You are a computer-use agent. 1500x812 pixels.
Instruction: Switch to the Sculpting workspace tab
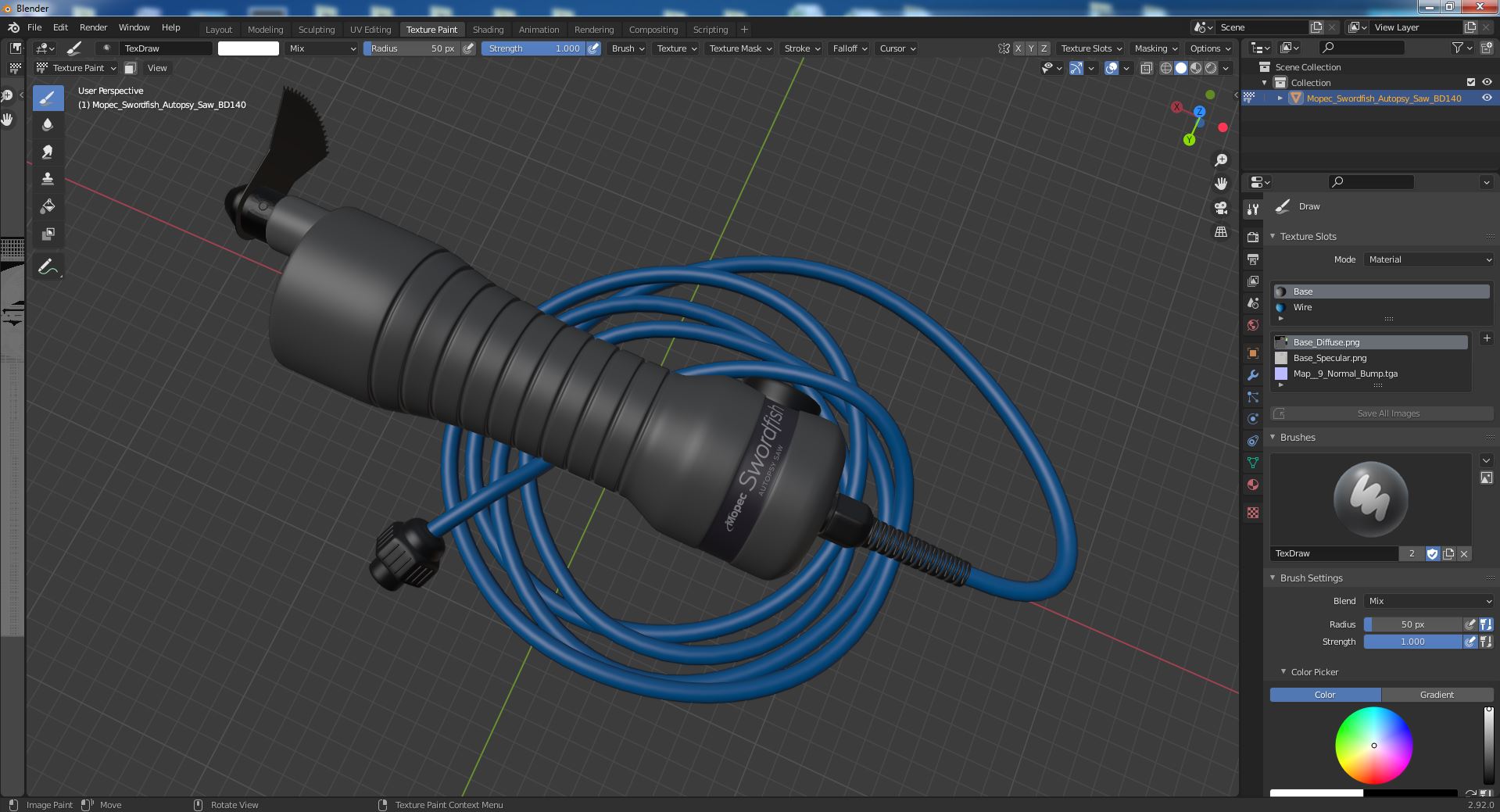pyautogui.click(x=317, y=29)
